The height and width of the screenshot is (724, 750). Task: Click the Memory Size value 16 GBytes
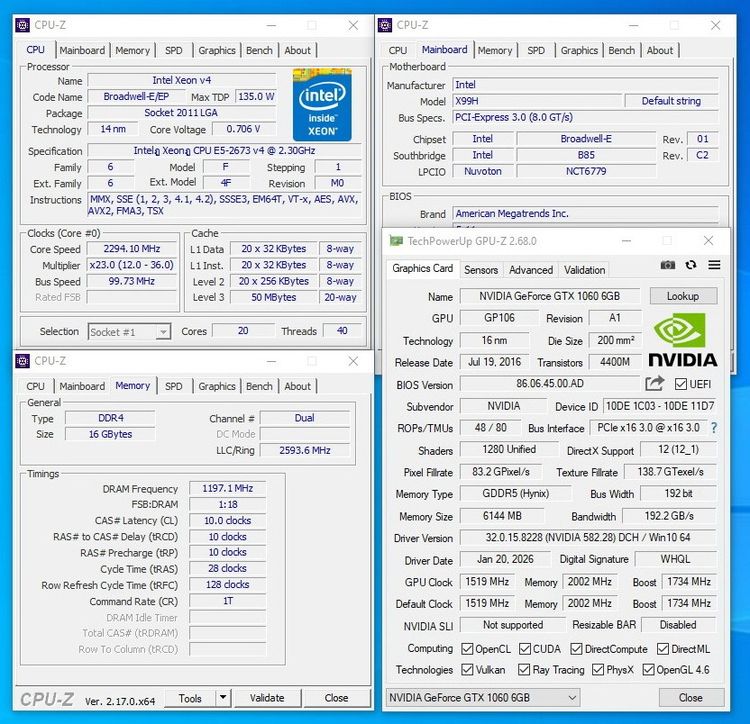(110, 434)
